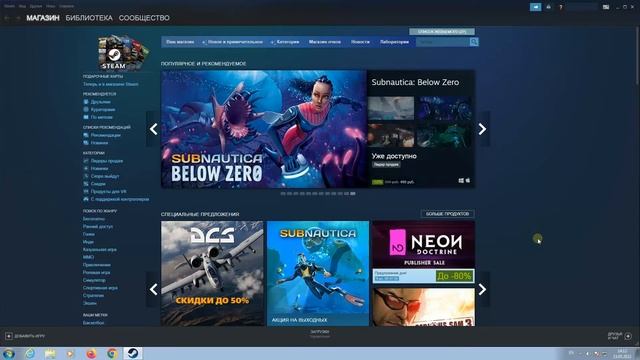
Task: Open Windows Start button on taskbar
Action: [9, 353]
